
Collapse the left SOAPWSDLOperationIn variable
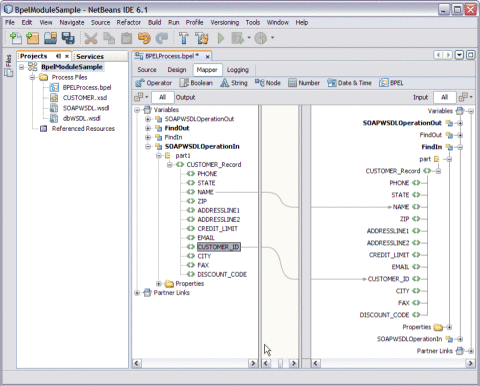pyautogui.click(x=148, y=146)
